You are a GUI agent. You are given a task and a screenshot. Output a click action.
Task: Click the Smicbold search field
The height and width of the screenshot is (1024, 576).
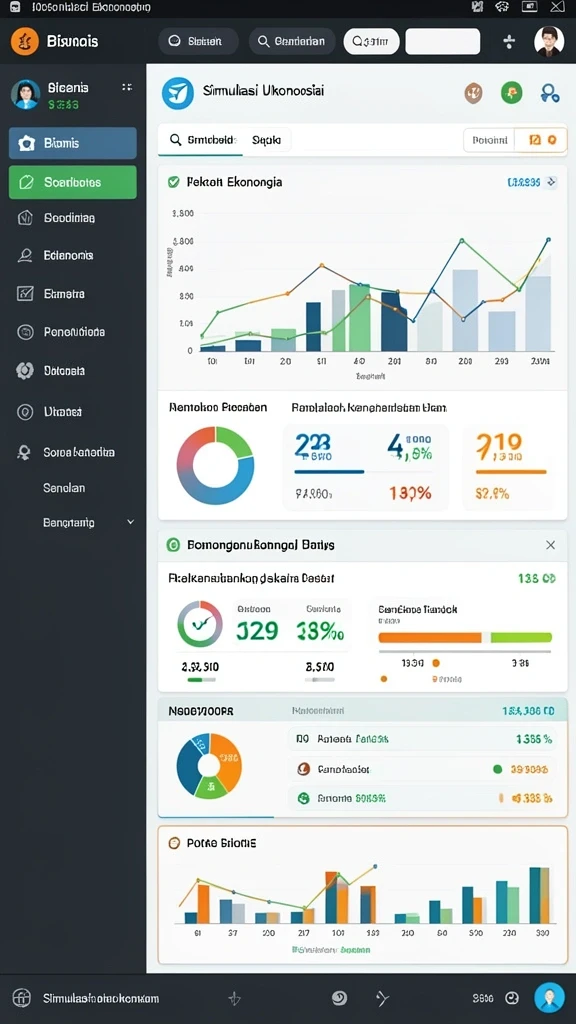[200, 140]
